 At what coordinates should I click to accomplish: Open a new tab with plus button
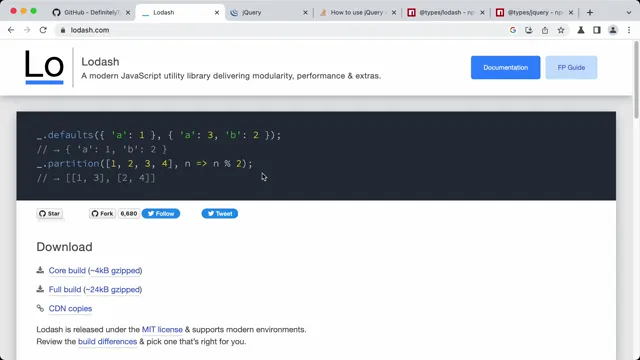(590, 12)
